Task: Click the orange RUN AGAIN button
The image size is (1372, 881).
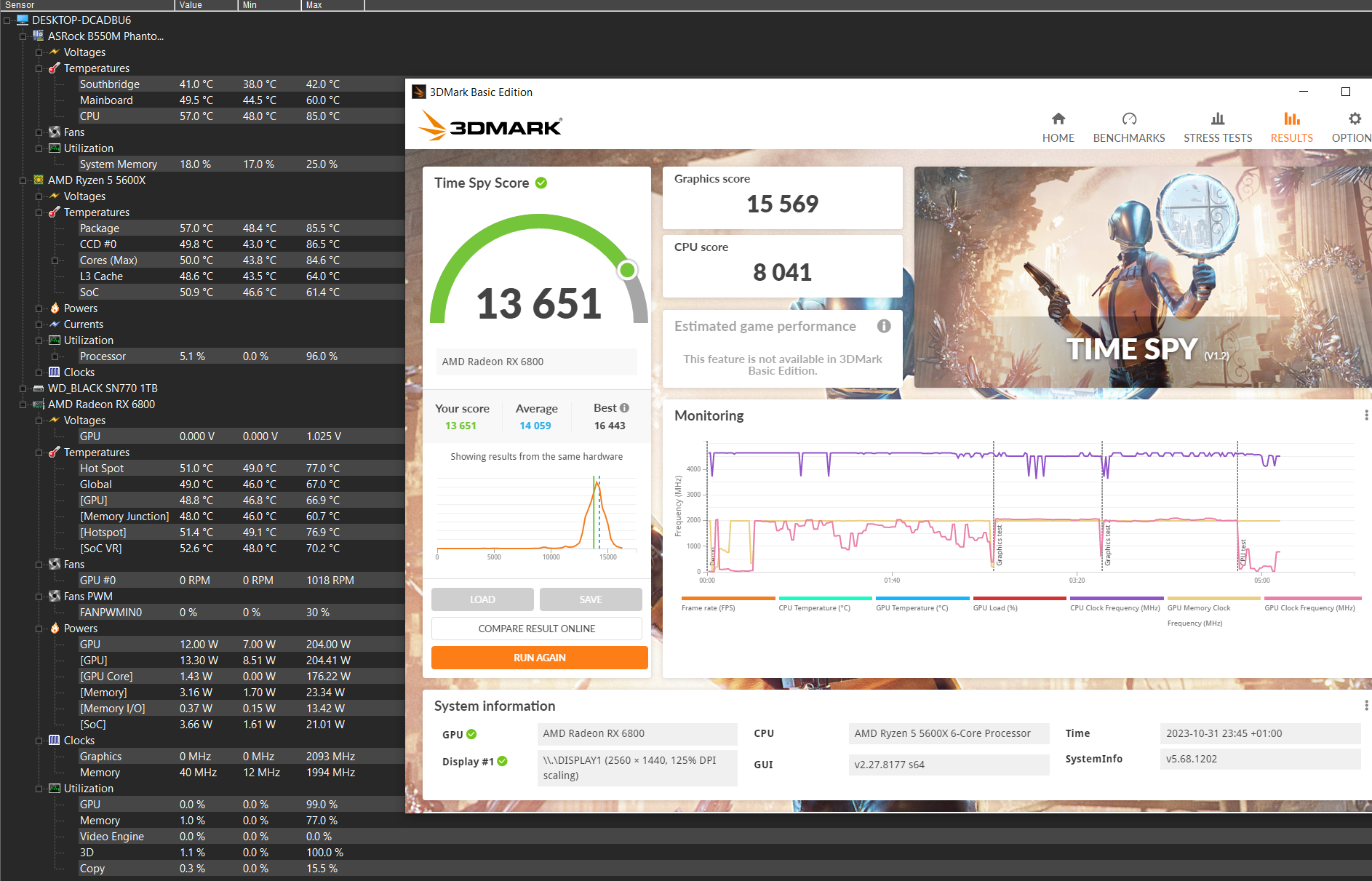Action: click(540, 658)
